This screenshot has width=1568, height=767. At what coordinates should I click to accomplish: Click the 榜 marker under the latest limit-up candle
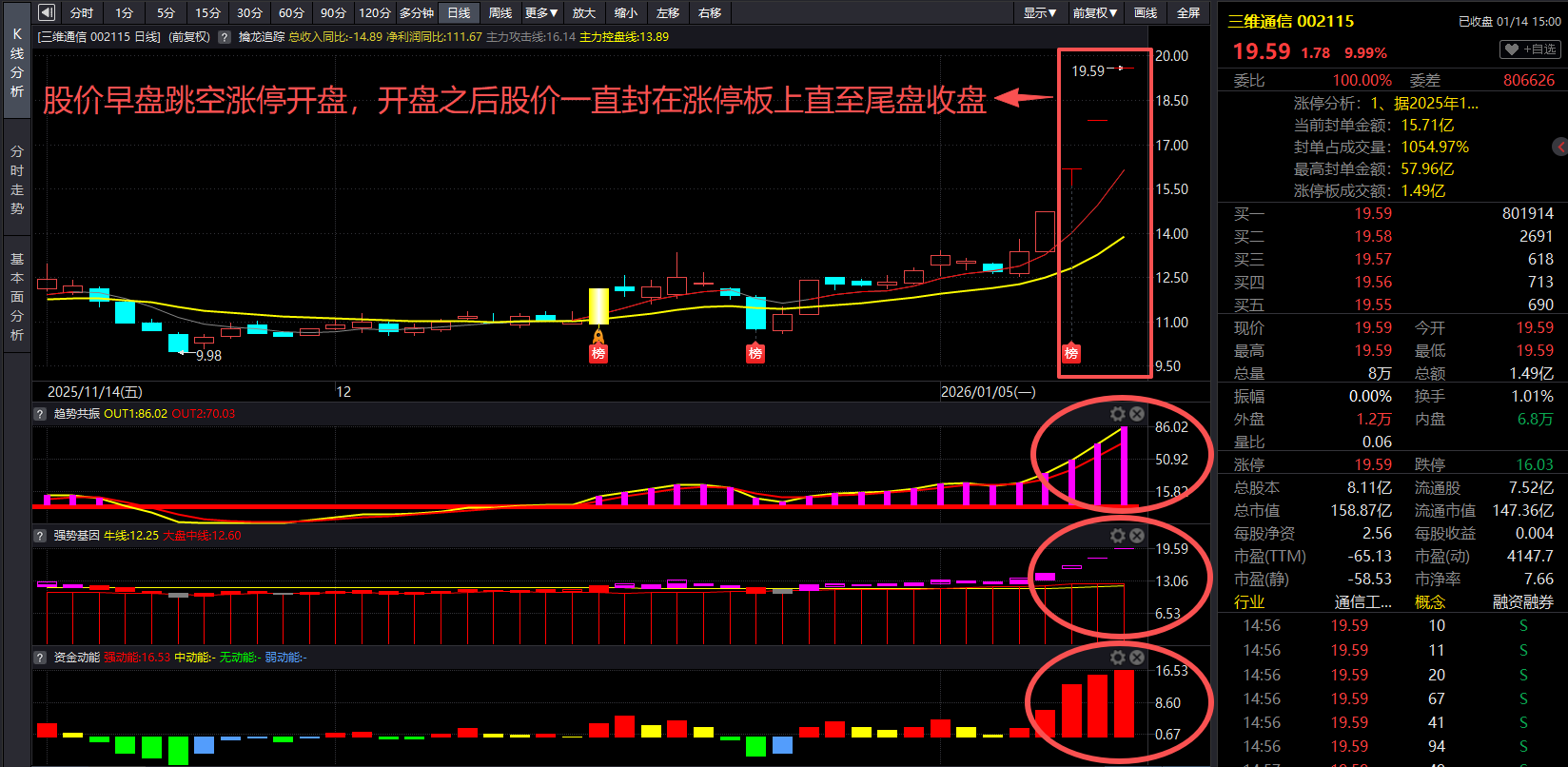(x=1071, y=353)
